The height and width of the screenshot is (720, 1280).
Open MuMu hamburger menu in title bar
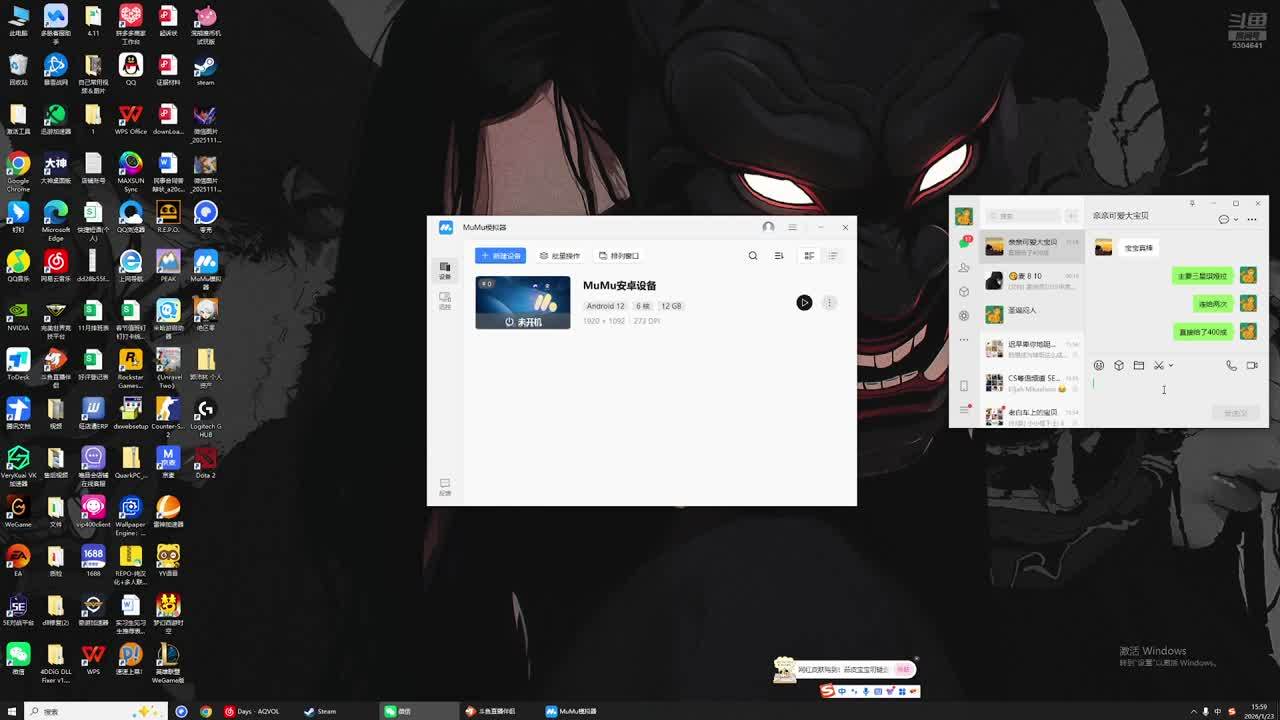coord(792,227)
